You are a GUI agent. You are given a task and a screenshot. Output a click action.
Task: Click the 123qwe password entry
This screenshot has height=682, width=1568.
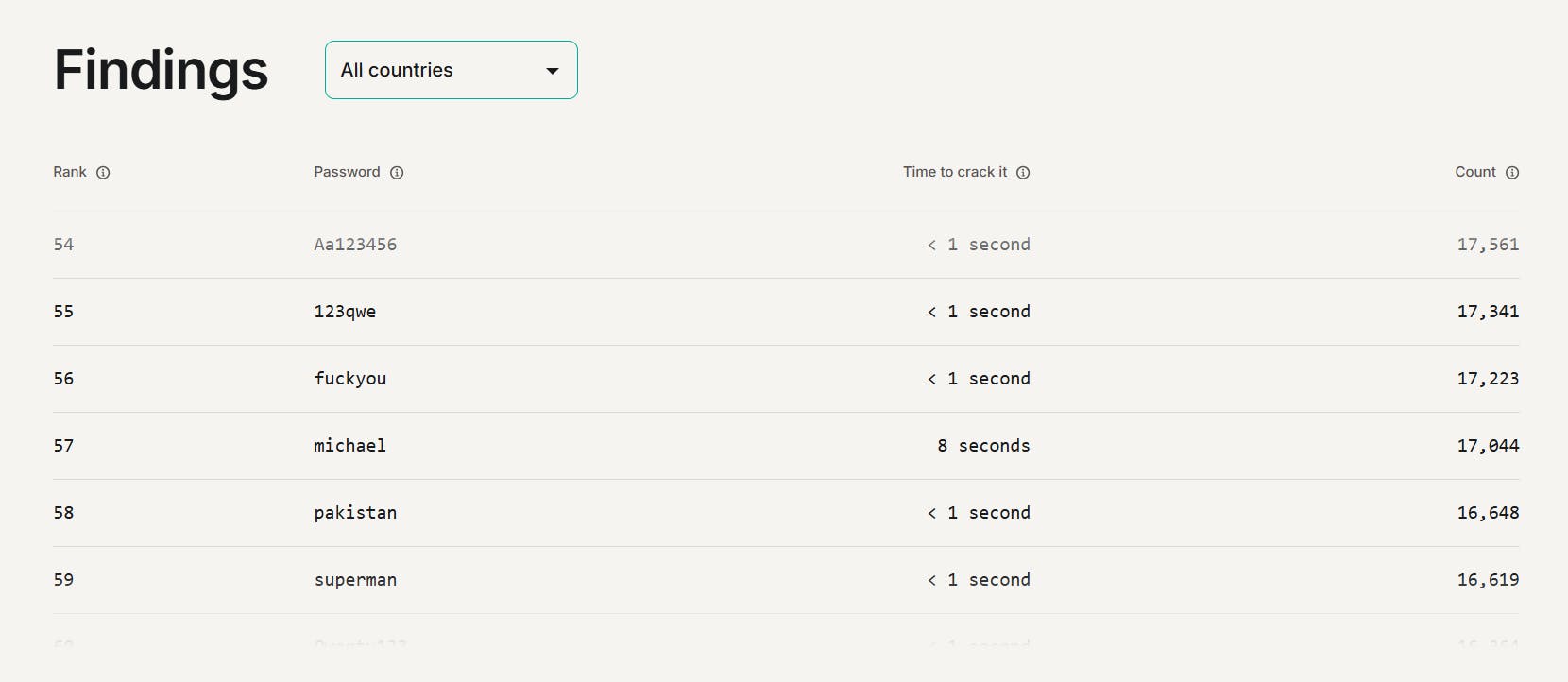pos(345,312)
